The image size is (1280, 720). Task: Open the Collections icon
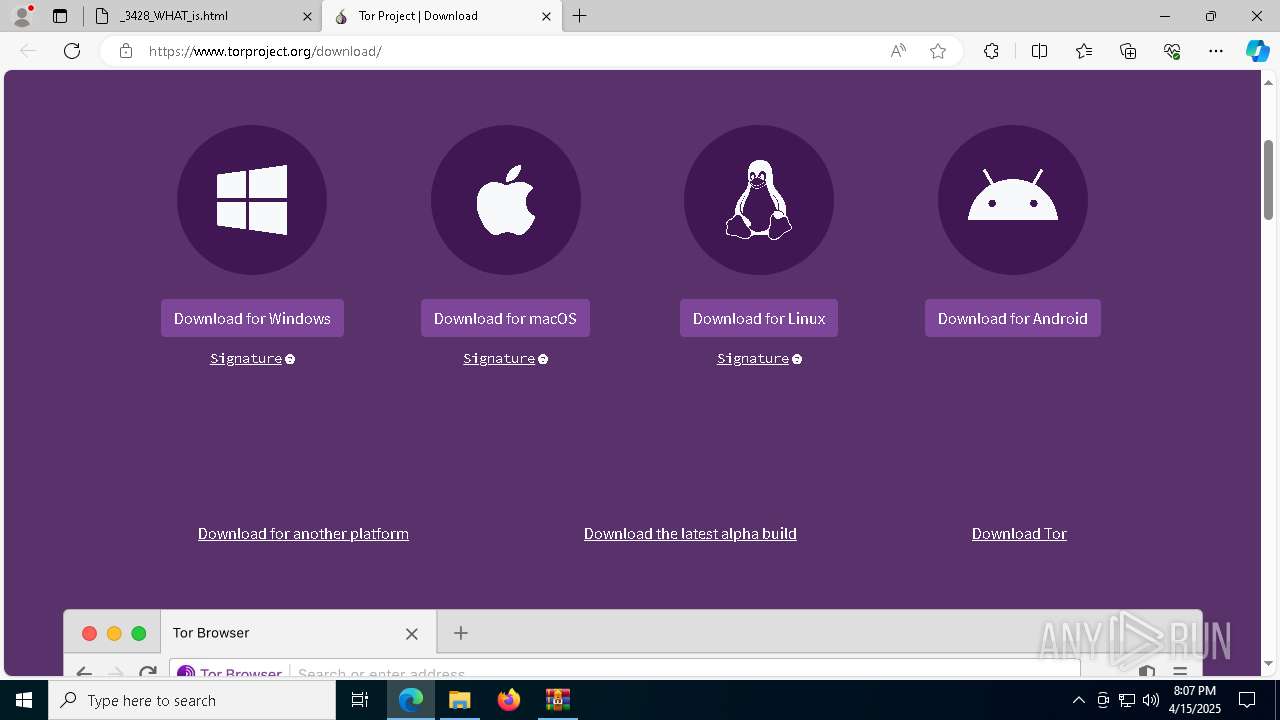1128,51
